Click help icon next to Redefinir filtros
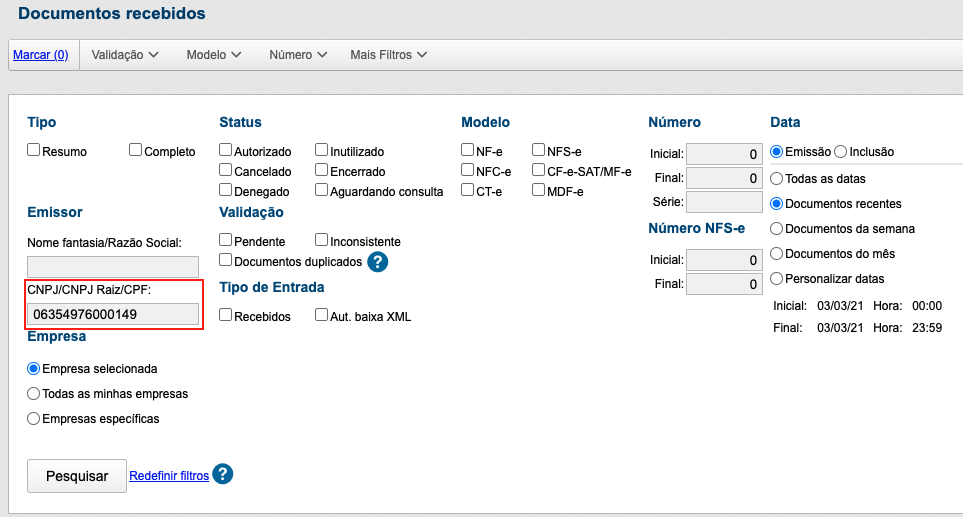963x517 pixels. click(x=222, y=475)
